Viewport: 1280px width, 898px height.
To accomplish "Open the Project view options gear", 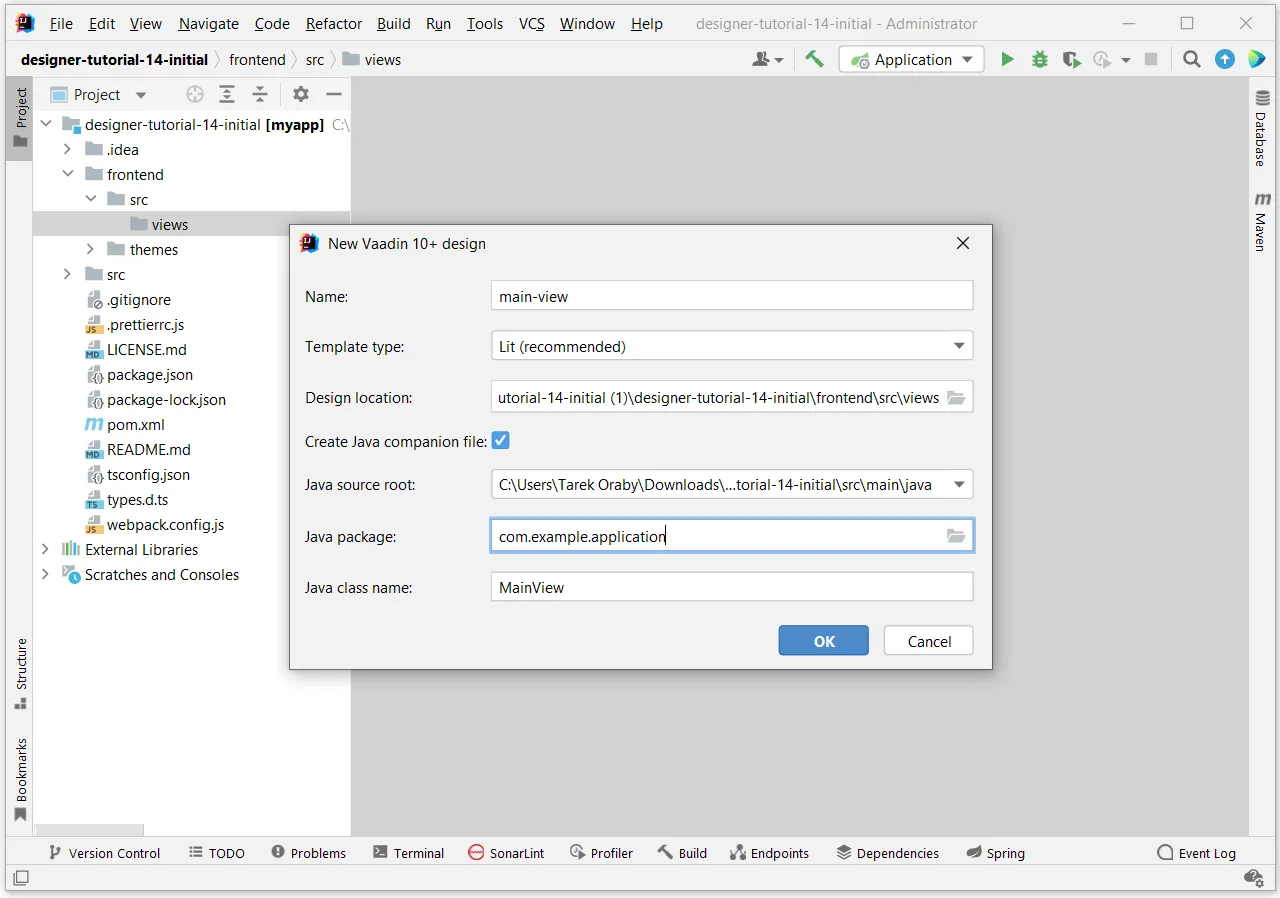I will pos(300,94).
